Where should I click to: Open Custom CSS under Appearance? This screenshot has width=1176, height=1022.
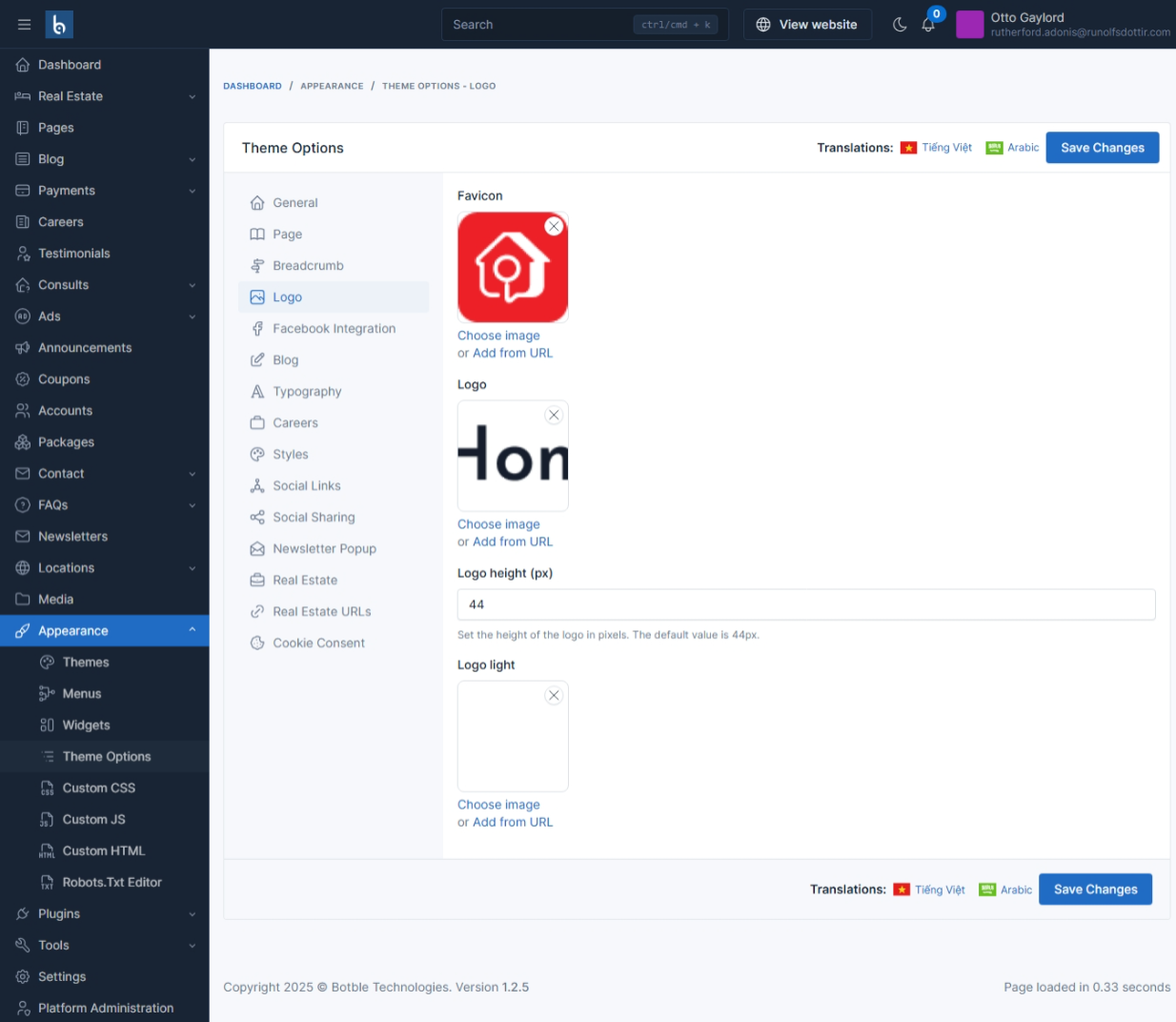point(105,788)
